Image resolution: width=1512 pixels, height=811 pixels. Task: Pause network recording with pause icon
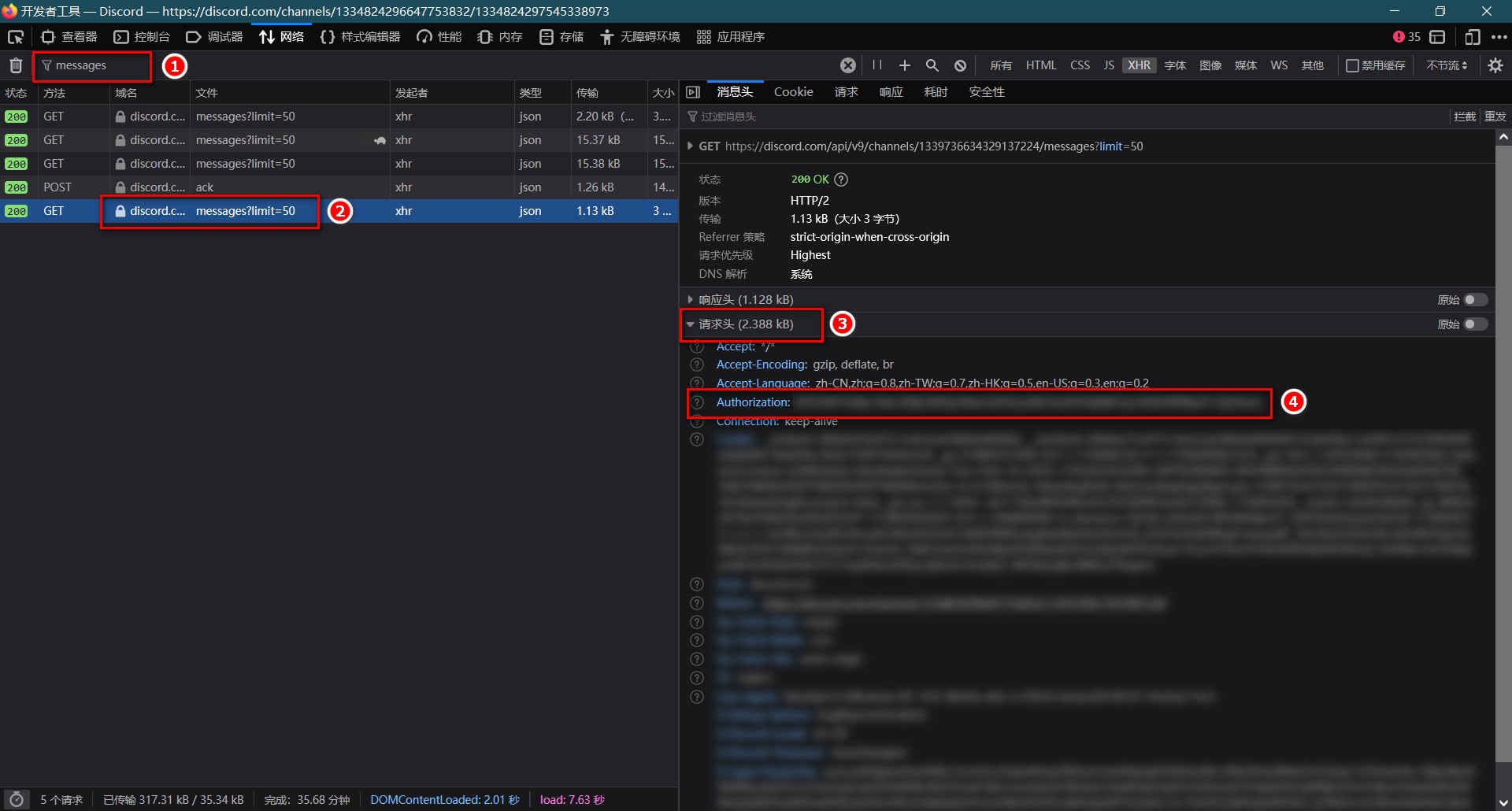click(x=876, y=65)
